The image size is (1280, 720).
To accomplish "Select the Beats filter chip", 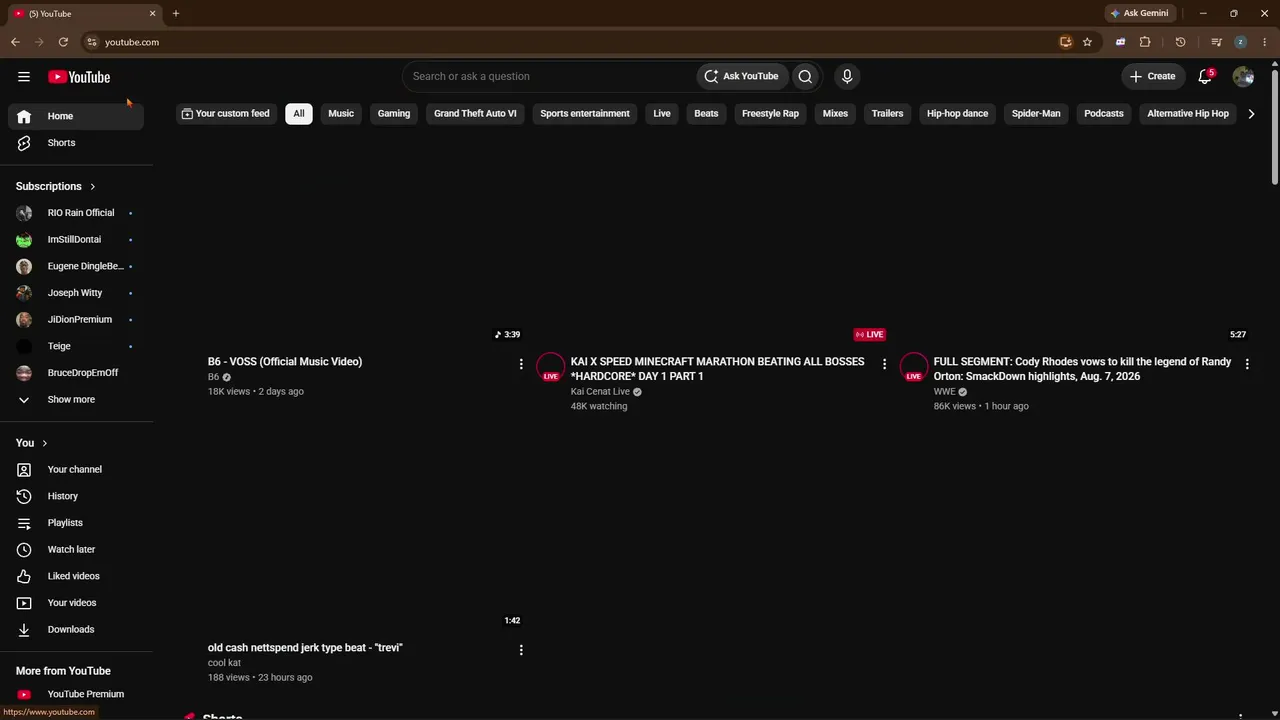I will [706, 114].
